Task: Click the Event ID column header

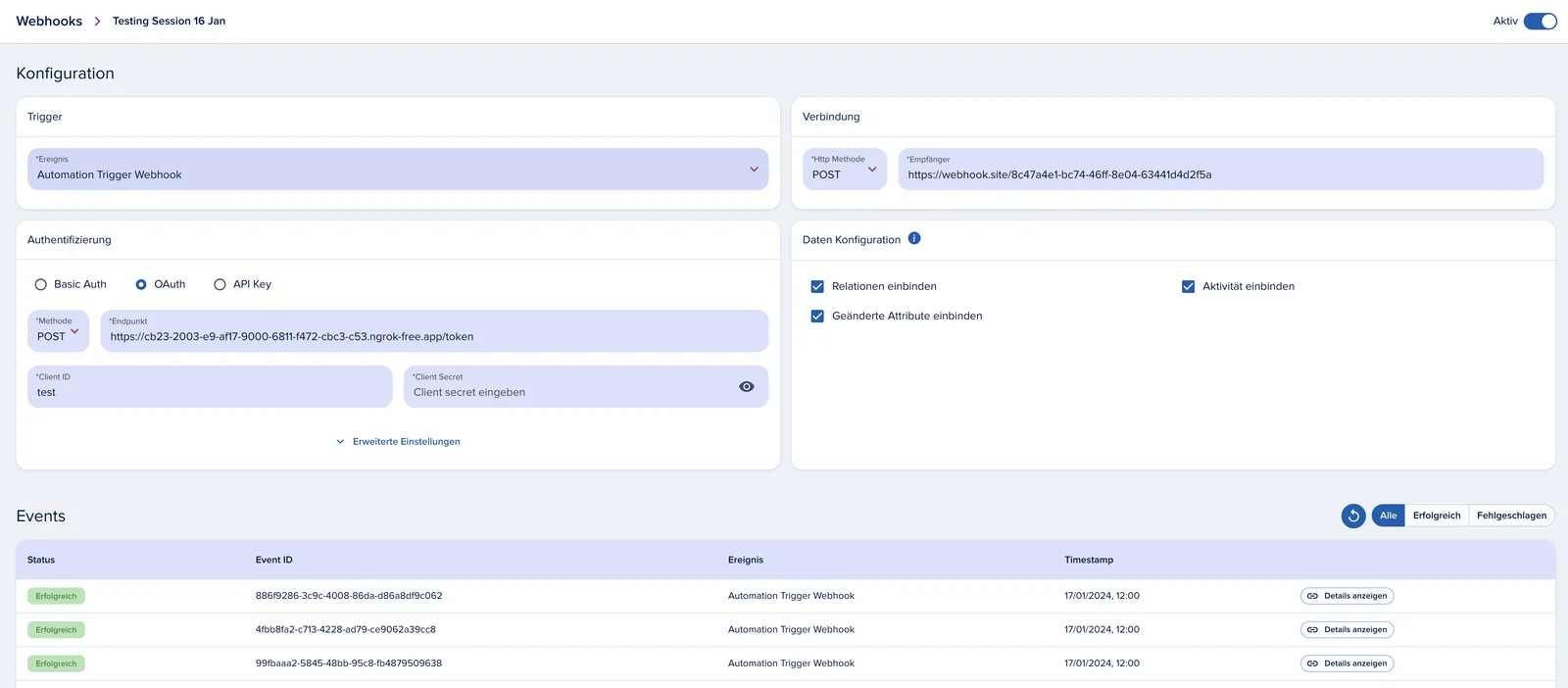Action: pyautogui.click(x=274, y=561)
